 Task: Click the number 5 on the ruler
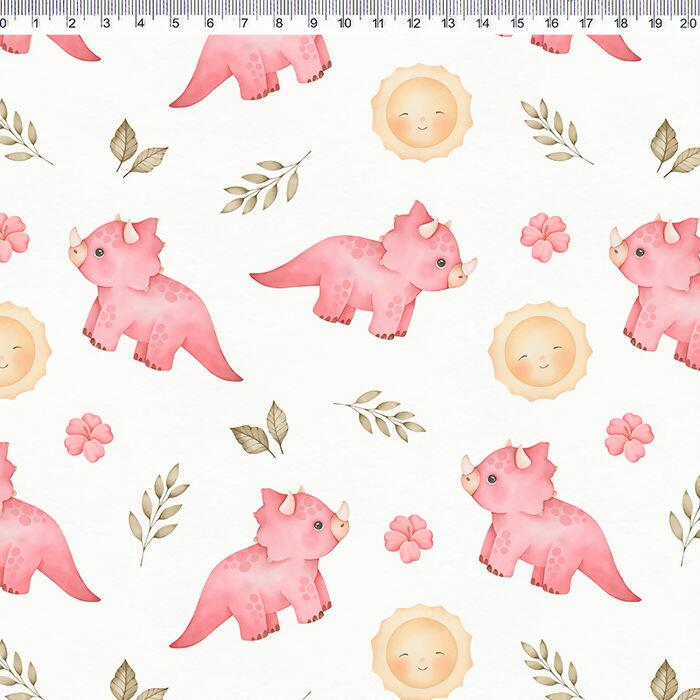pos(174,20)
